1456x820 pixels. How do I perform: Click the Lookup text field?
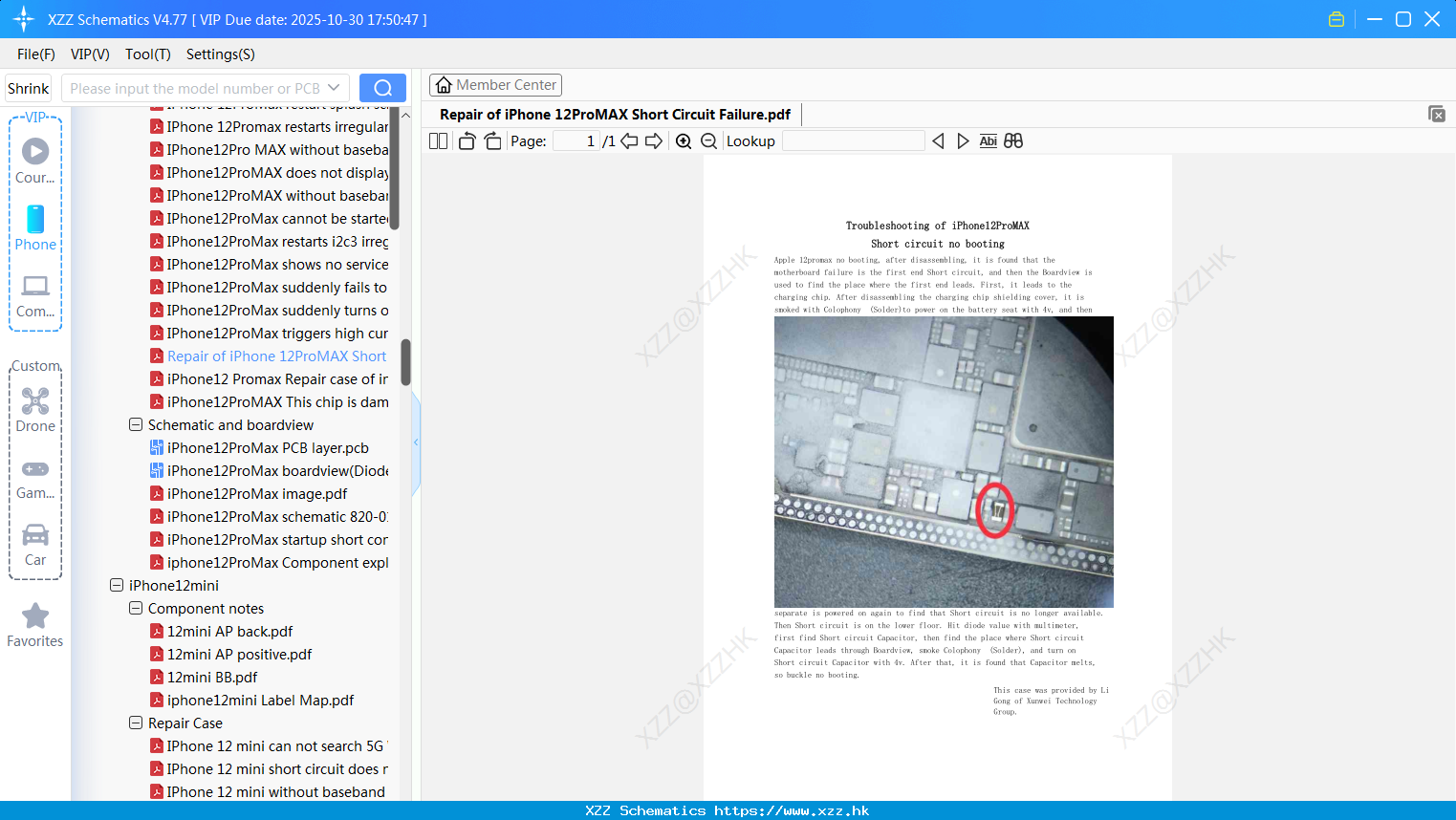[x=853, y=141]
